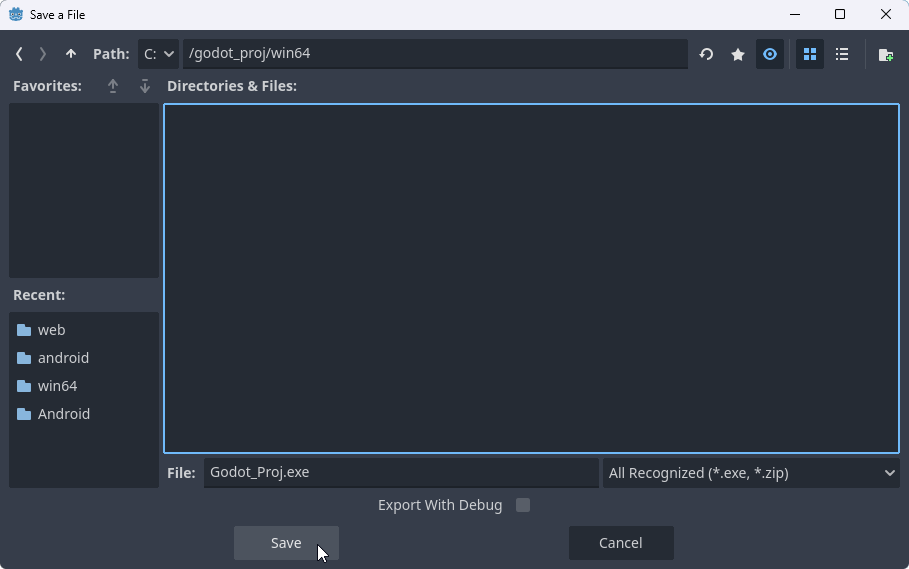909x569 pixels.
Task: Switch to list view mode
Action: 842,54
